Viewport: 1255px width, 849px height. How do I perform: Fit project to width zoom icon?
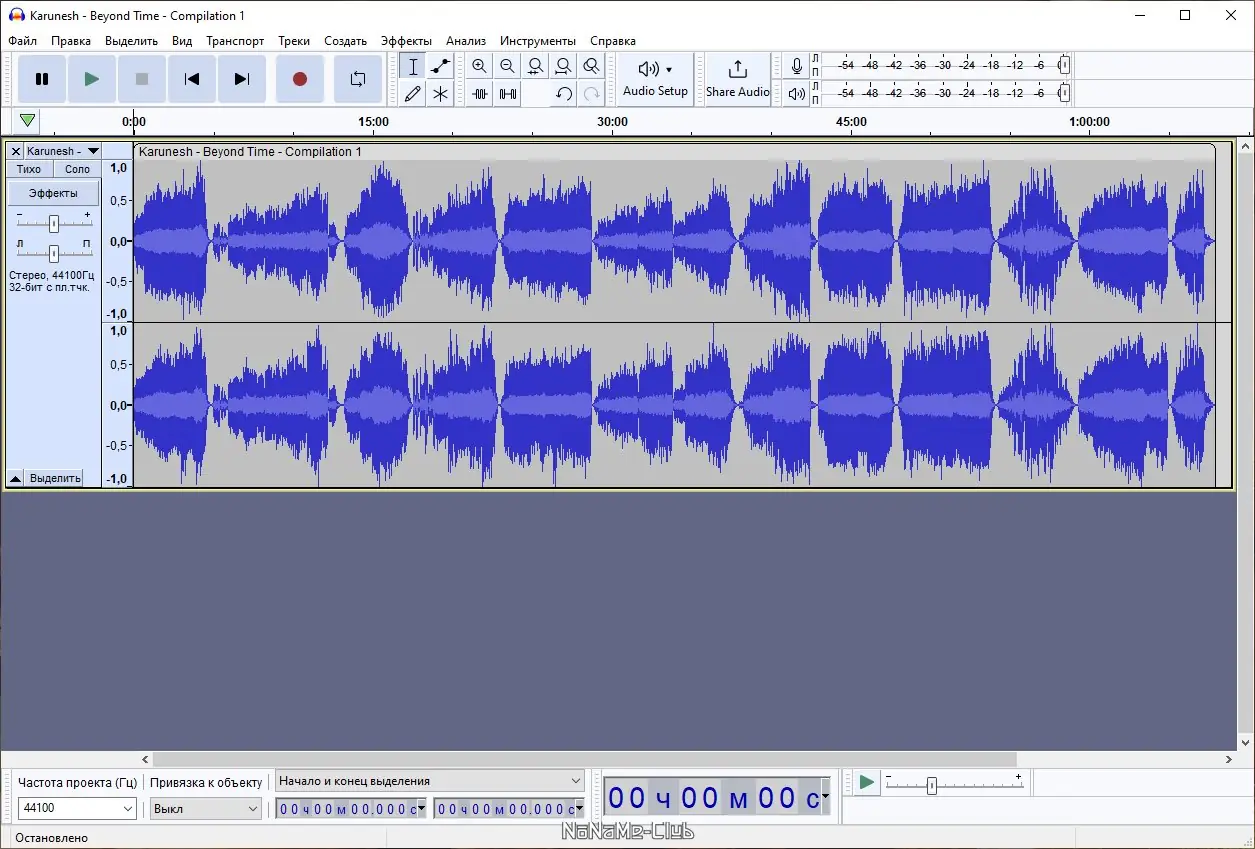tap(564, 67)
